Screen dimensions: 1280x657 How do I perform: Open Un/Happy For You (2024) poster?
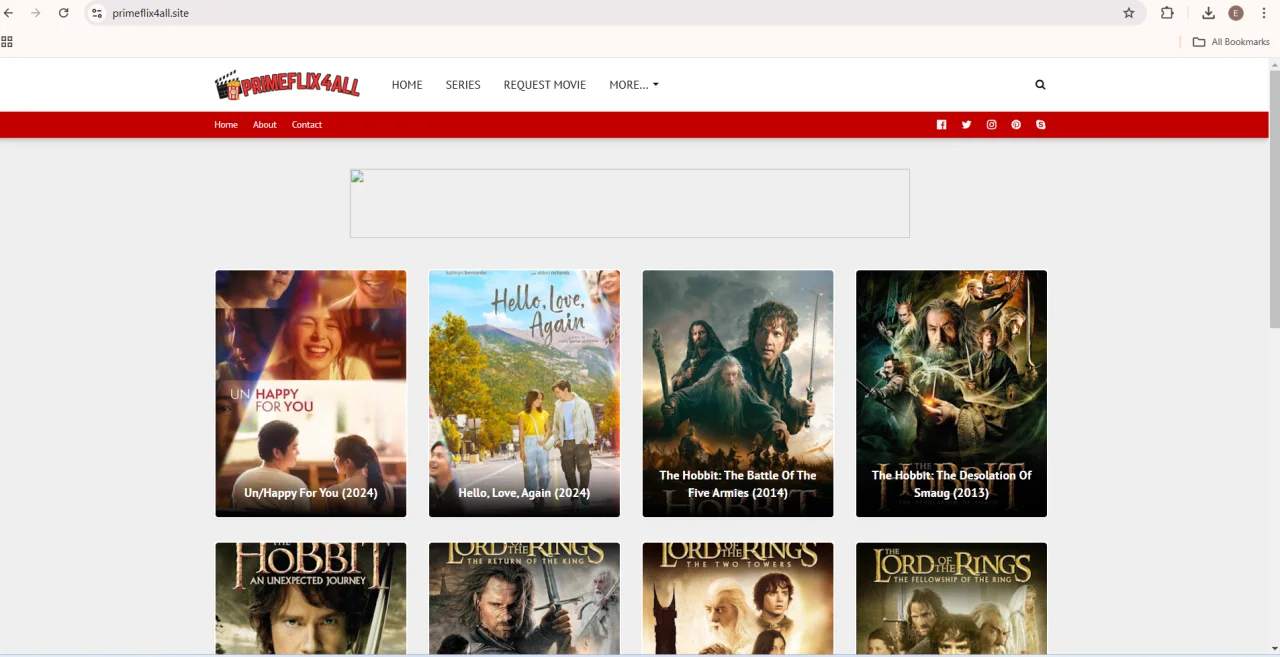[311, 393]
